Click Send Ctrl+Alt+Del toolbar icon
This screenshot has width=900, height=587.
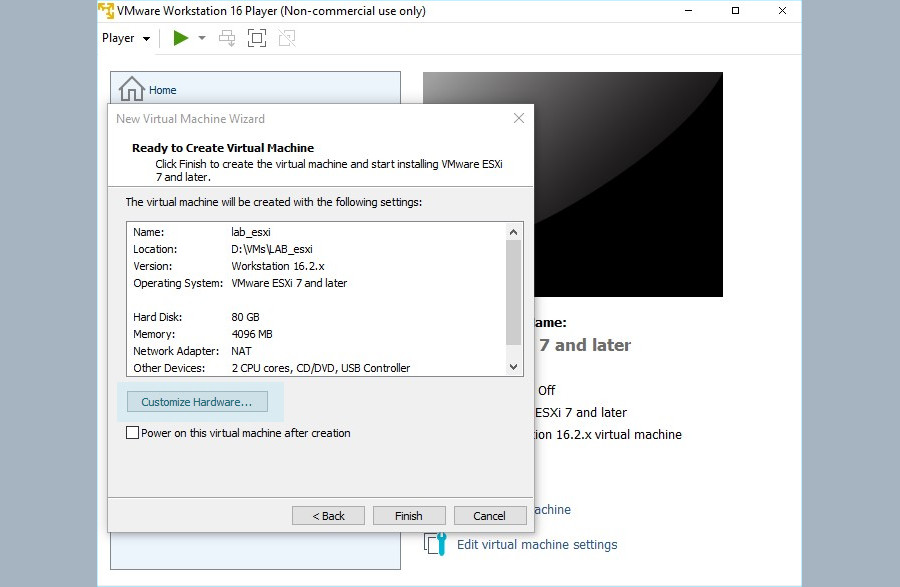pos(227,38)
